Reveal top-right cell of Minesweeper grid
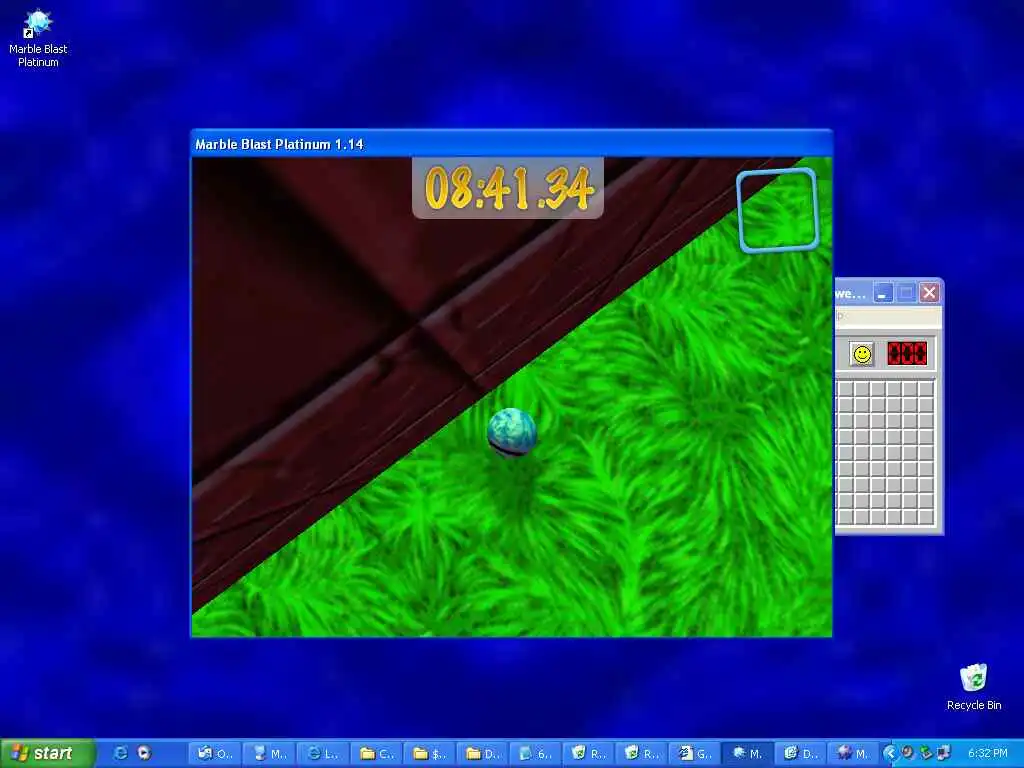This screenshot has height=768, width=1024. [926, 389]
